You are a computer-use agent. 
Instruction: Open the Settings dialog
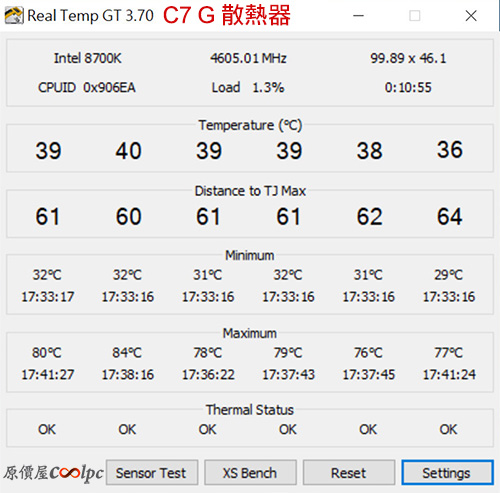[x=447, y=473]
